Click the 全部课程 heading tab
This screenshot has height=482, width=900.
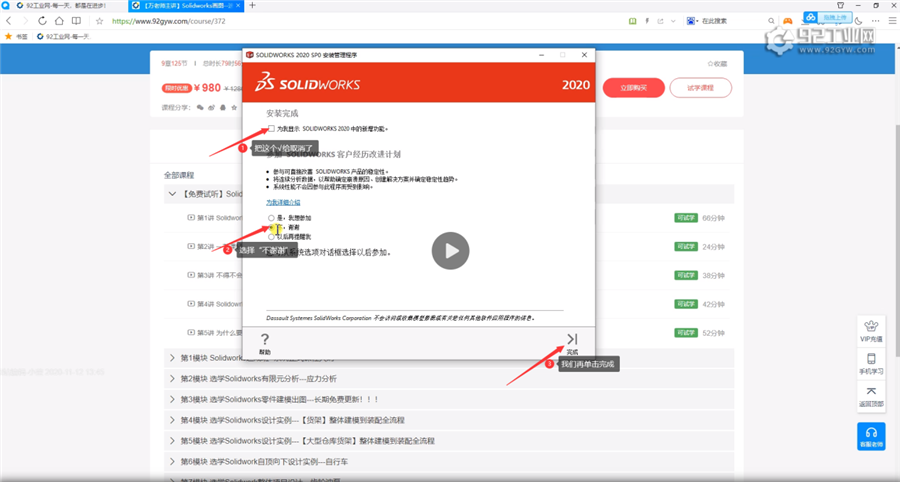pos(179,175)
